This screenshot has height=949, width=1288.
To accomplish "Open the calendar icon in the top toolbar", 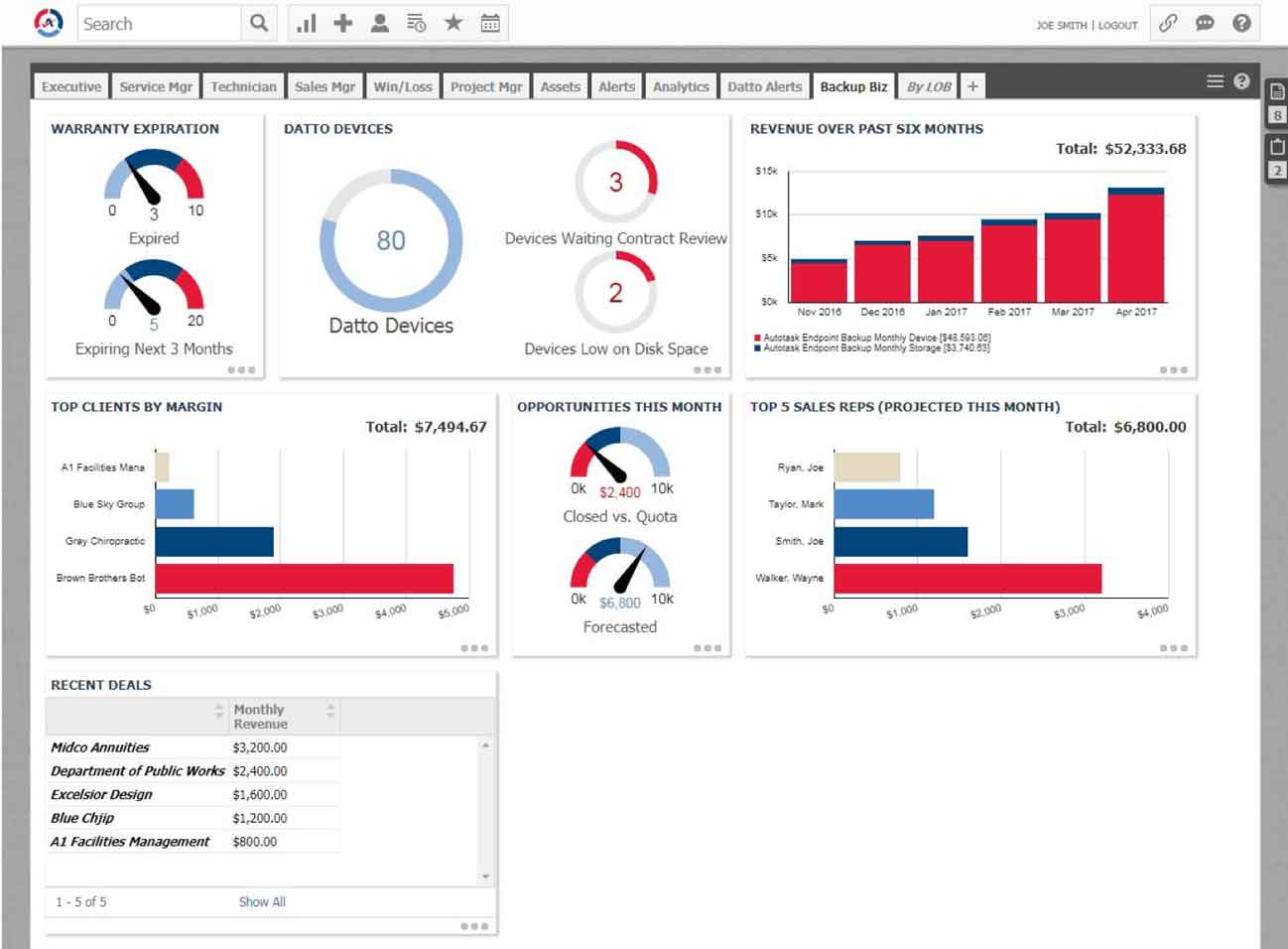I will [490, 22].
